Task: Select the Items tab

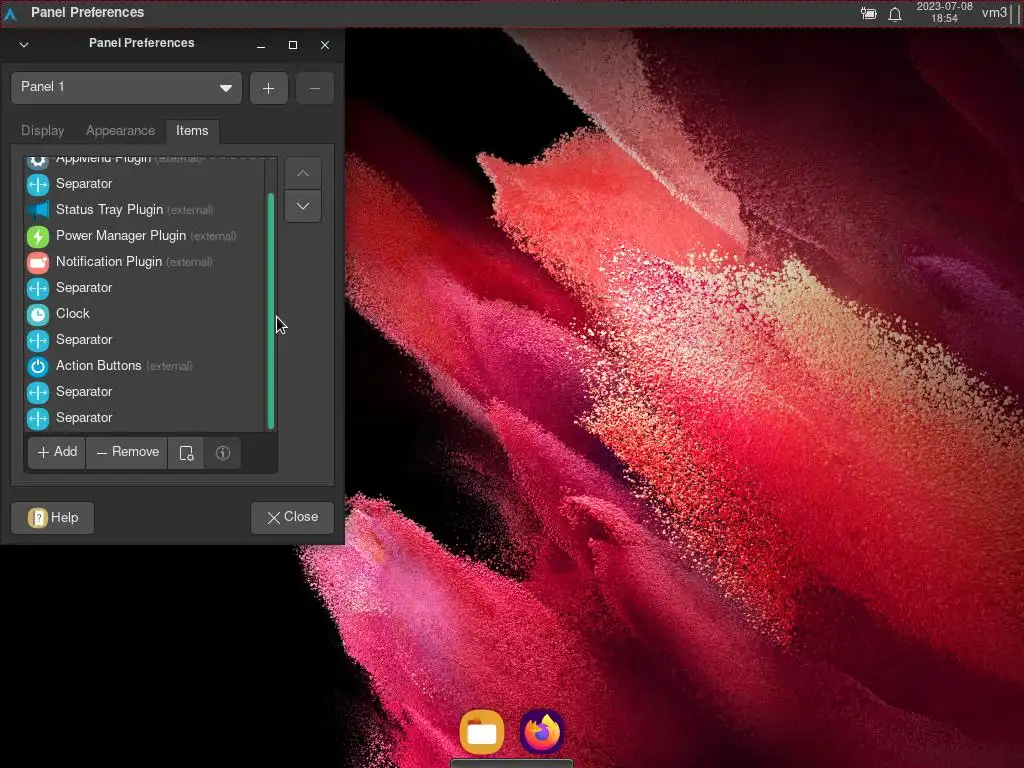Action: tap(192, 131)
